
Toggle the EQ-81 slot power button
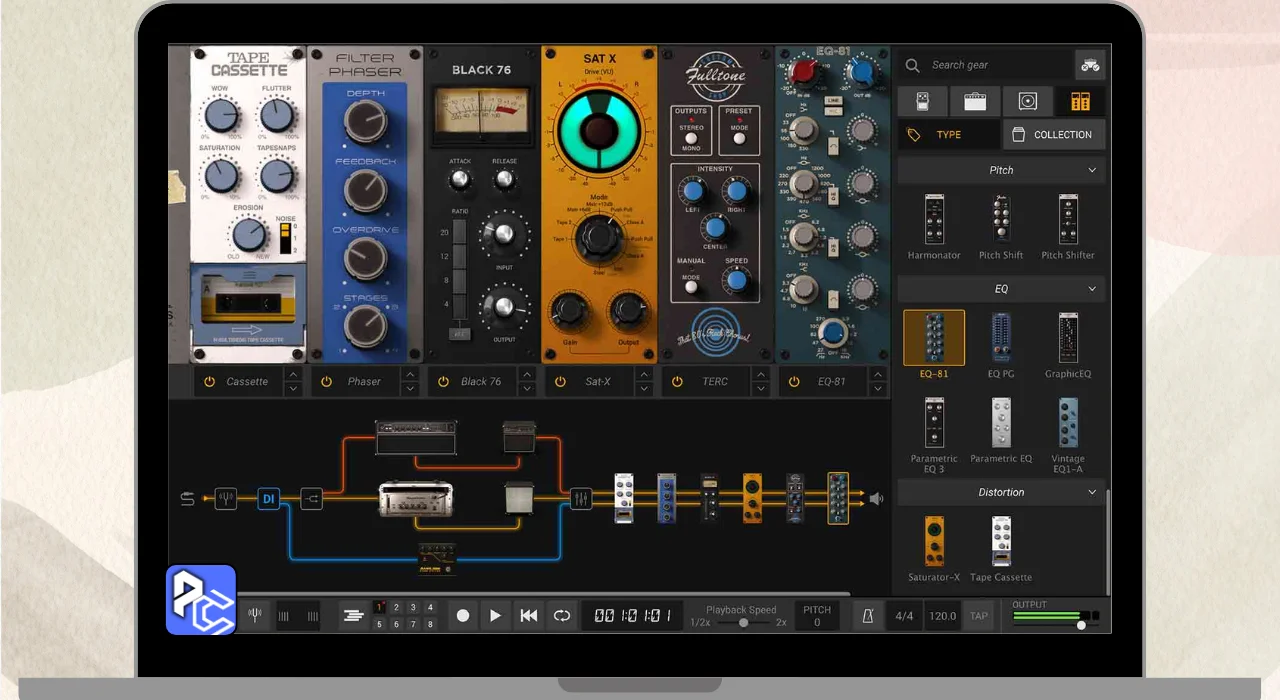tap(795, 381)
